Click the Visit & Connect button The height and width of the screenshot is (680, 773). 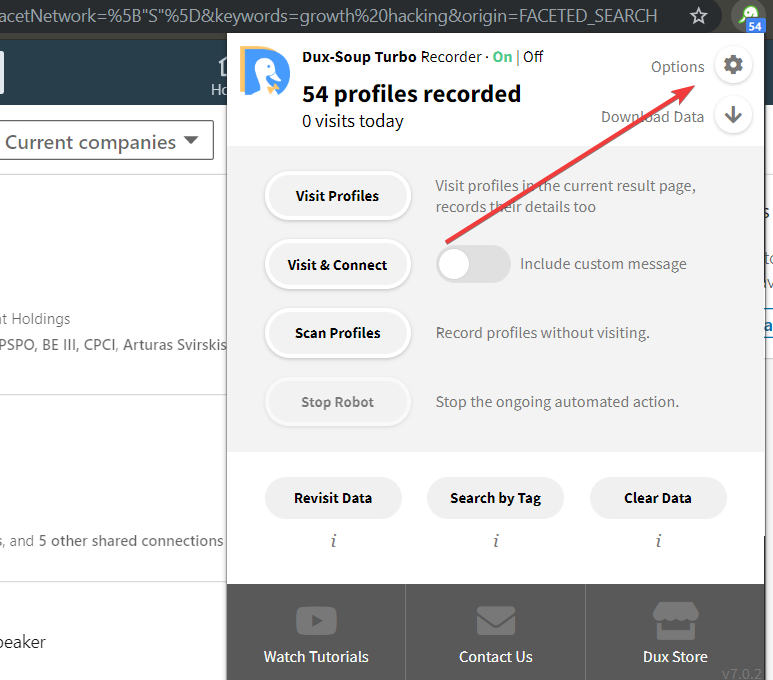coord(338,265)
